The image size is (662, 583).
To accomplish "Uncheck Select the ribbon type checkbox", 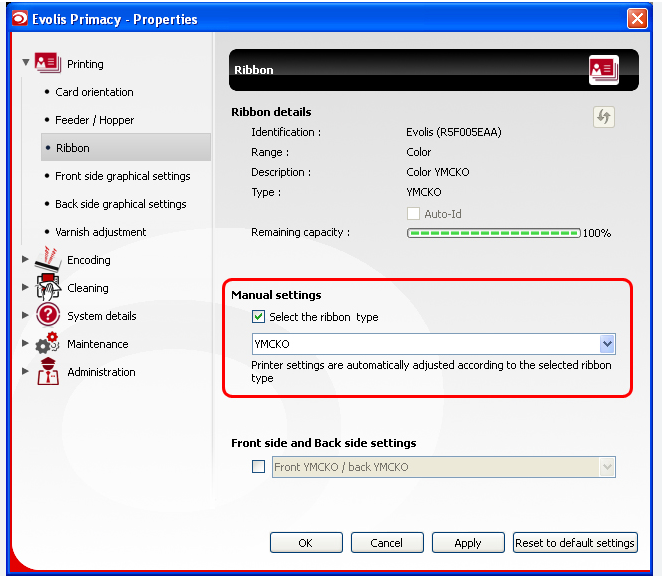I will (x=258, y=317).
